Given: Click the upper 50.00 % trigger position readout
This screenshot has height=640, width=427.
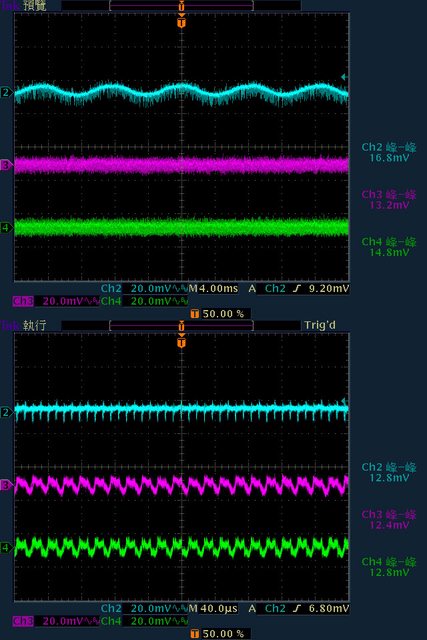Looking at the screenshot, I should tap(219, 313).
